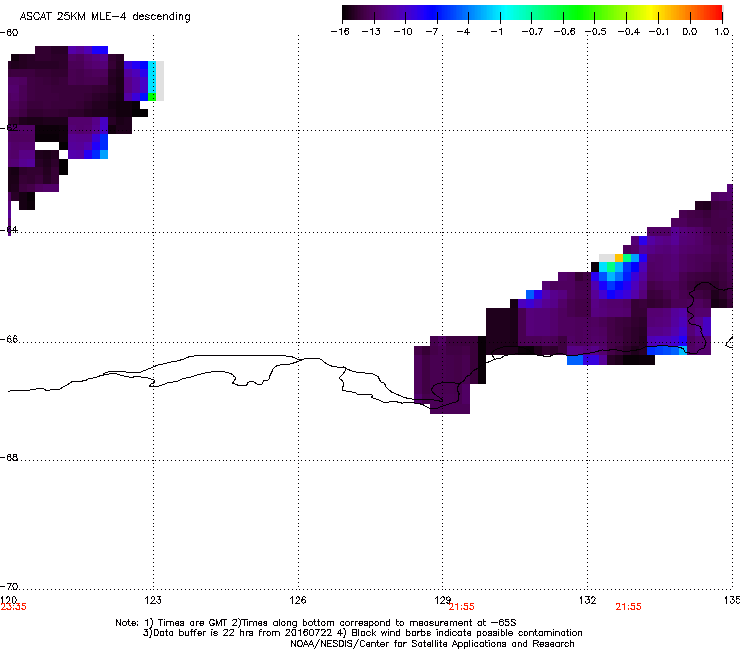The height and width of the screenshot is (650, 740).
Task: Click the 1.0 colorbar label
Action: coord(722,32)
